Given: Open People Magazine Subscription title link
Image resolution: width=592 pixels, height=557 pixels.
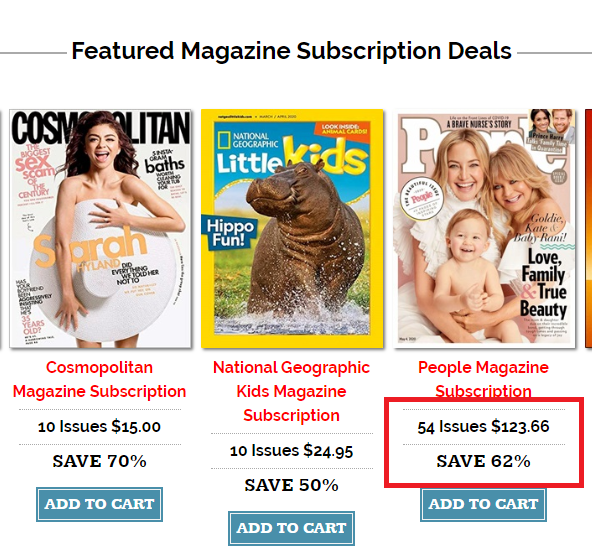Looking at the screenshot, I should click(x=483, y=379).
